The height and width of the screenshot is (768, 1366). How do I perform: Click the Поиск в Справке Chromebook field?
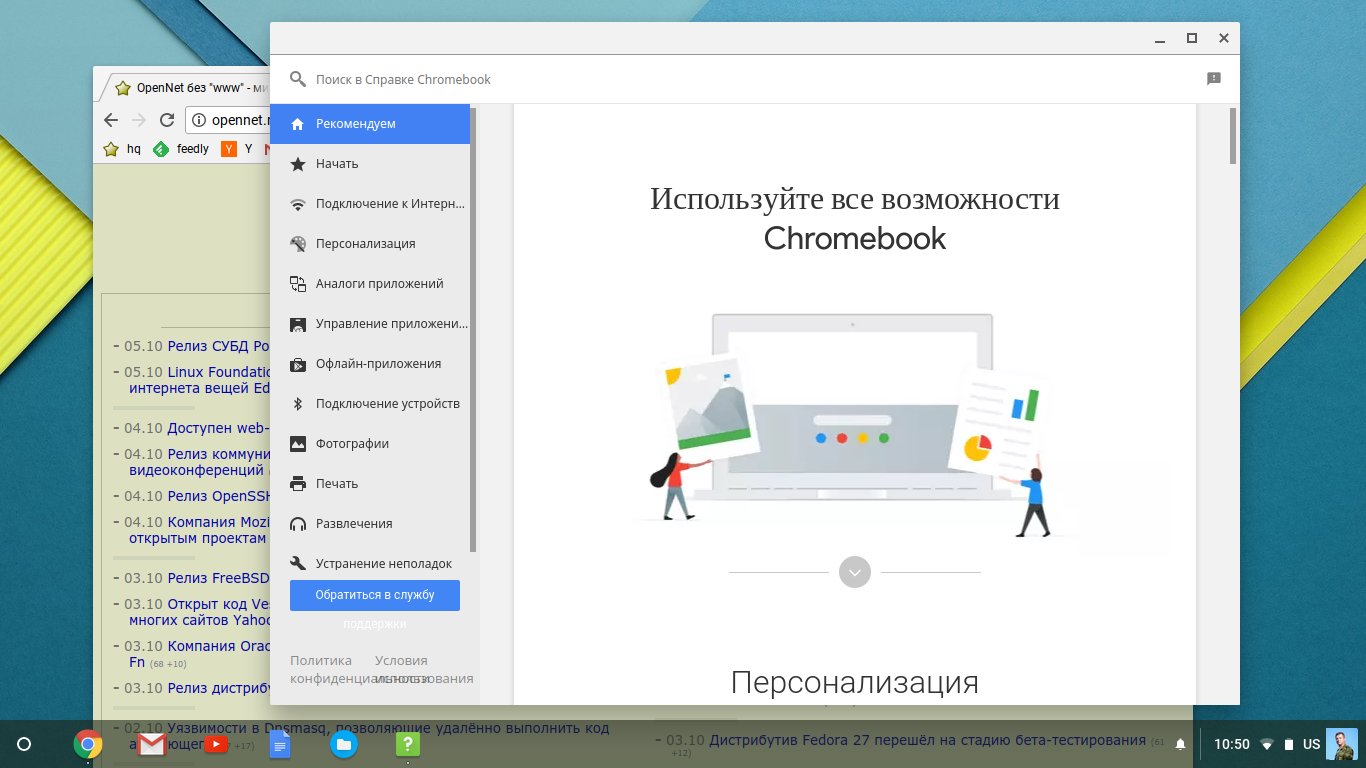click(700, 79)
